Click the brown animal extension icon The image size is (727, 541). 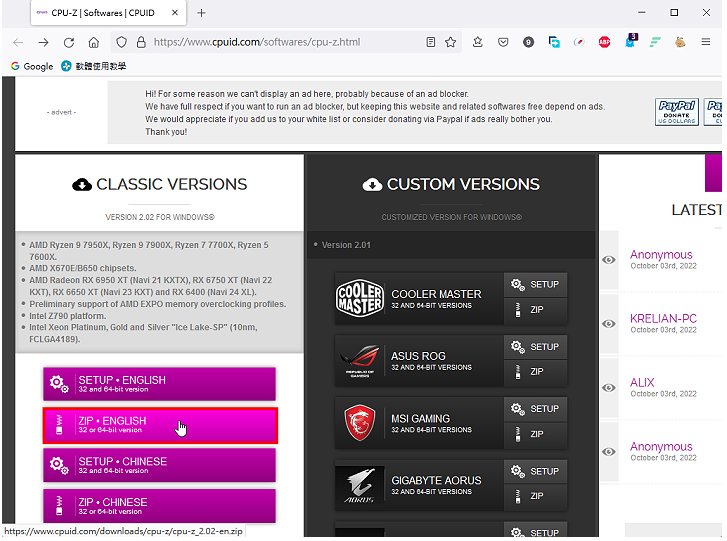(x=680, y=42)
